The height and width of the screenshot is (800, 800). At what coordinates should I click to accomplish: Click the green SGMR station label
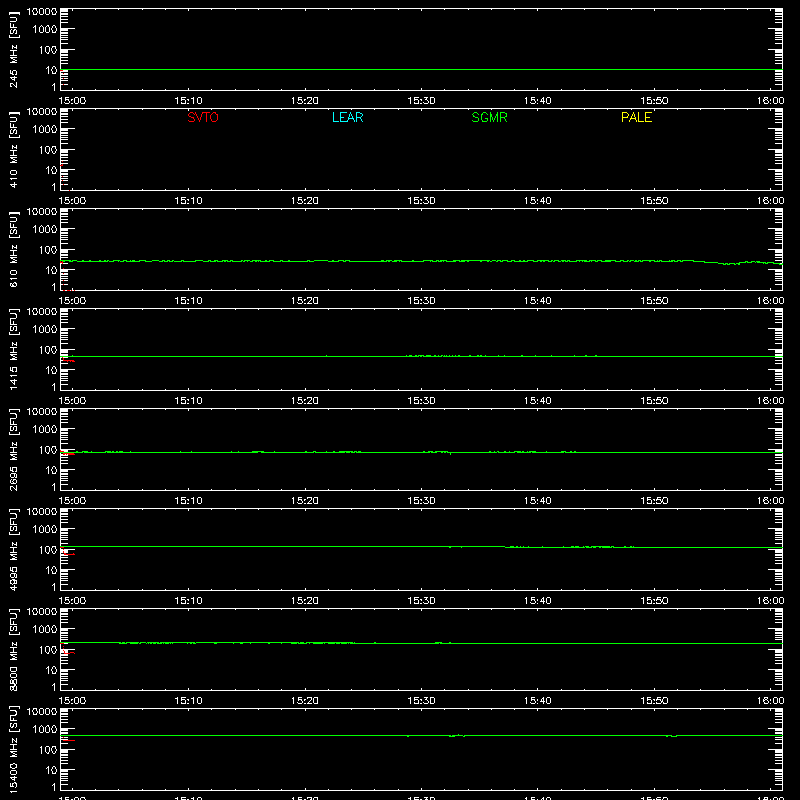489,117
